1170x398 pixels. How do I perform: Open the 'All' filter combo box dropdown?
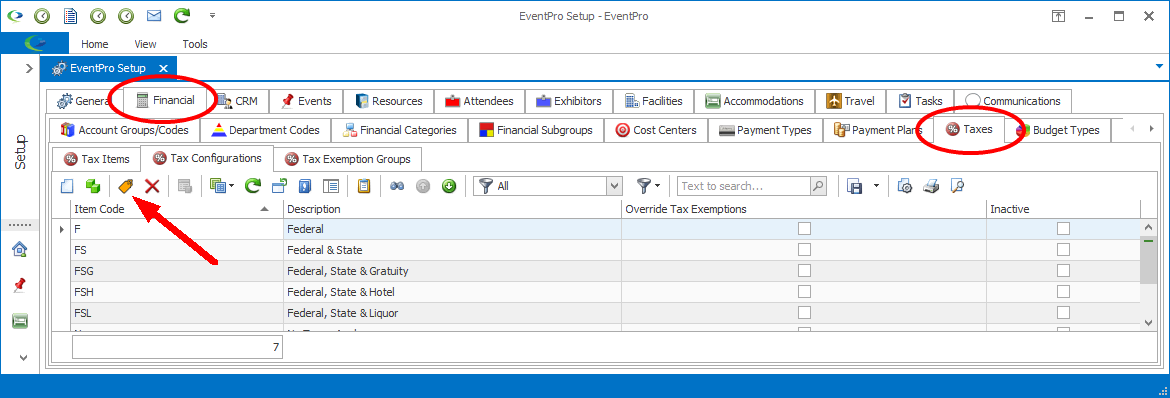coord(615,186)
